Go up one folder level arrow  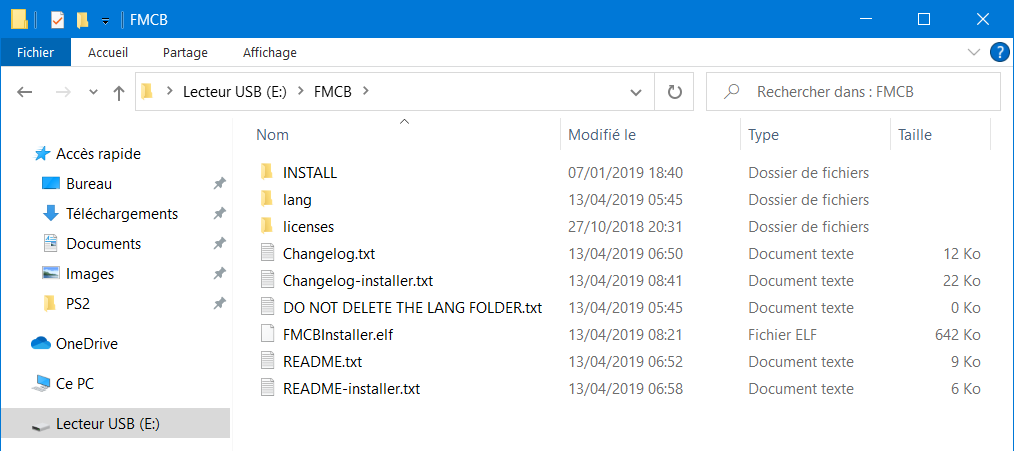(118, 93)
